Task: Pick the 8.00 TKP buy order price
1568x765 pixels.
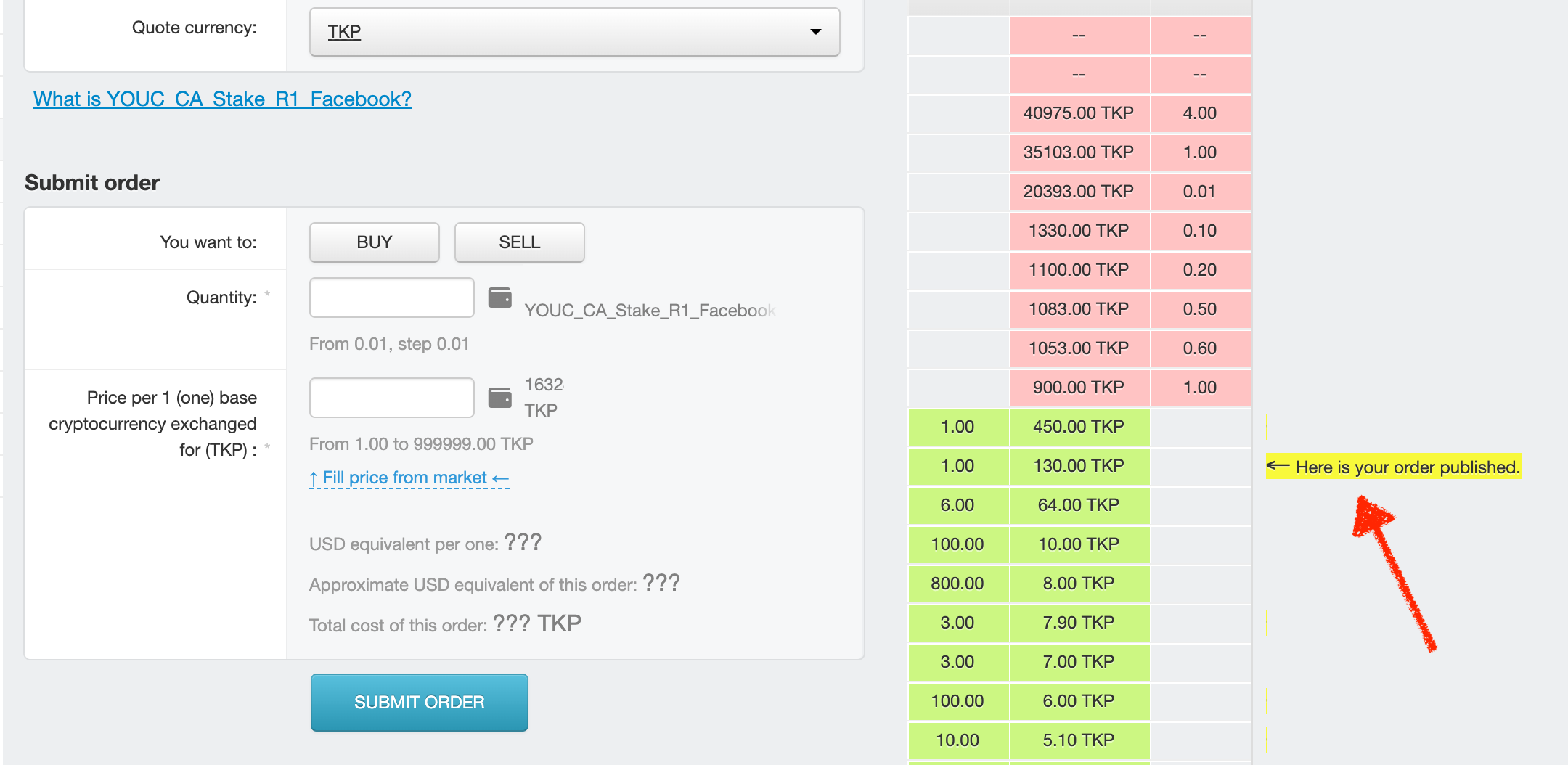Action: click(x=1079, y=584)
